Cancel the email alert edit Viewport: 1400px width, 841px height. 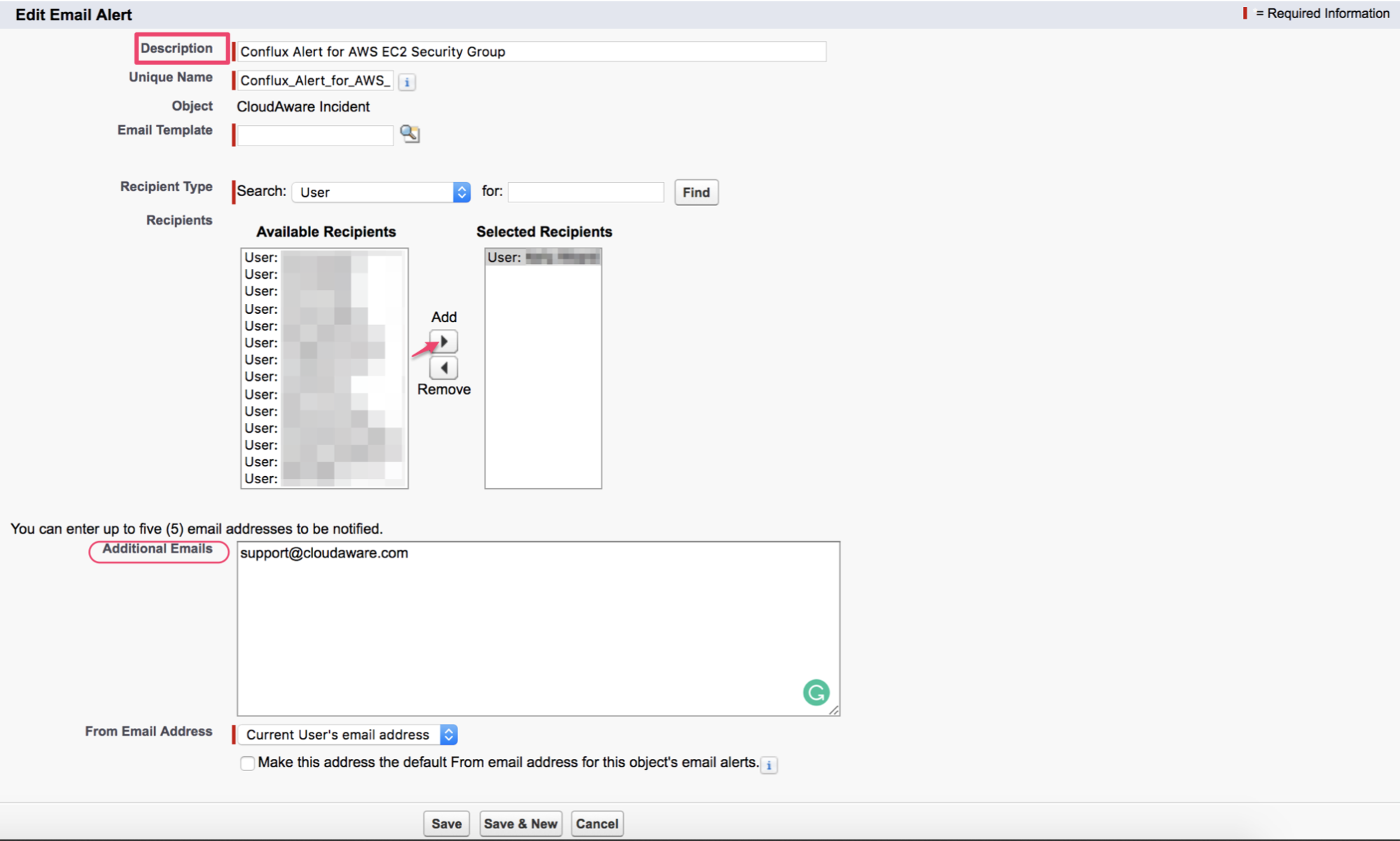(x=597, y=823)
